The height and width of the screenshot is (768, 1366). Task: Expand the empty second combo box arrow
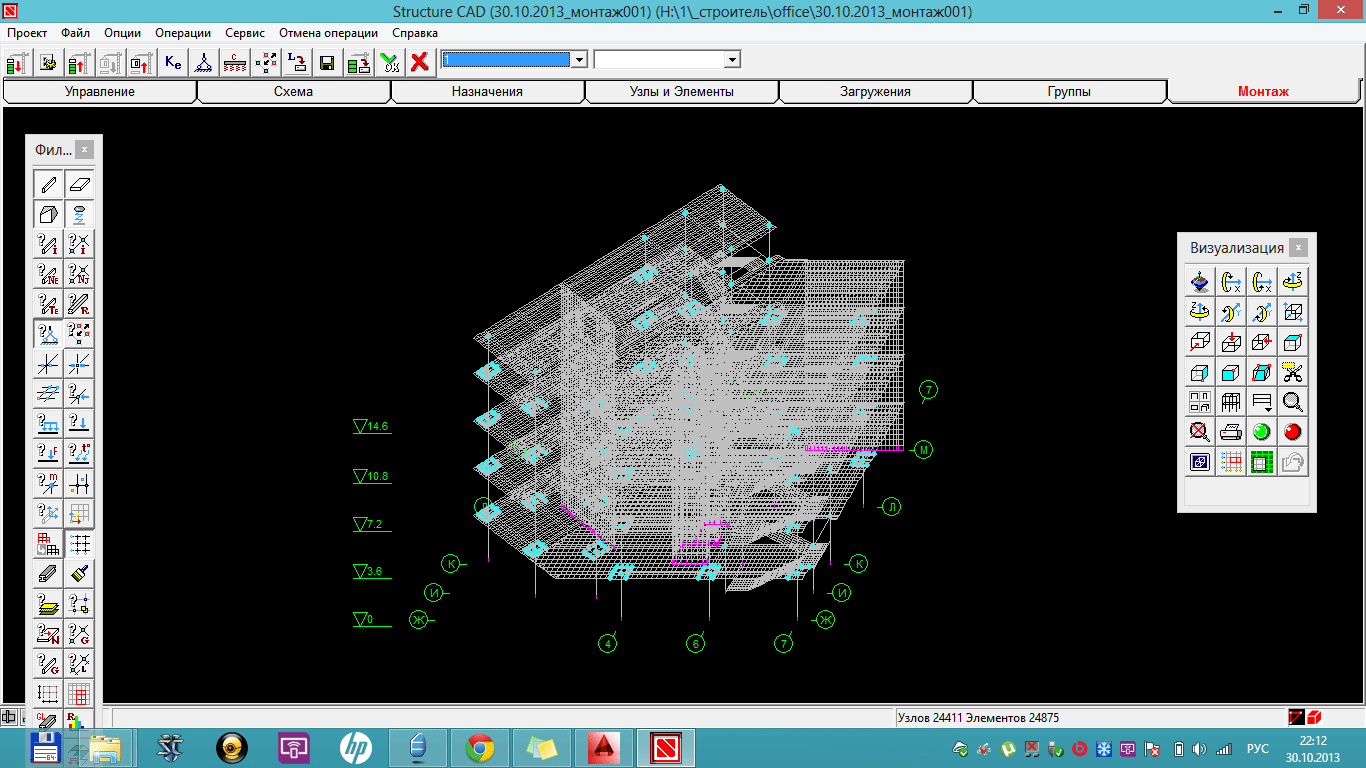732,60
